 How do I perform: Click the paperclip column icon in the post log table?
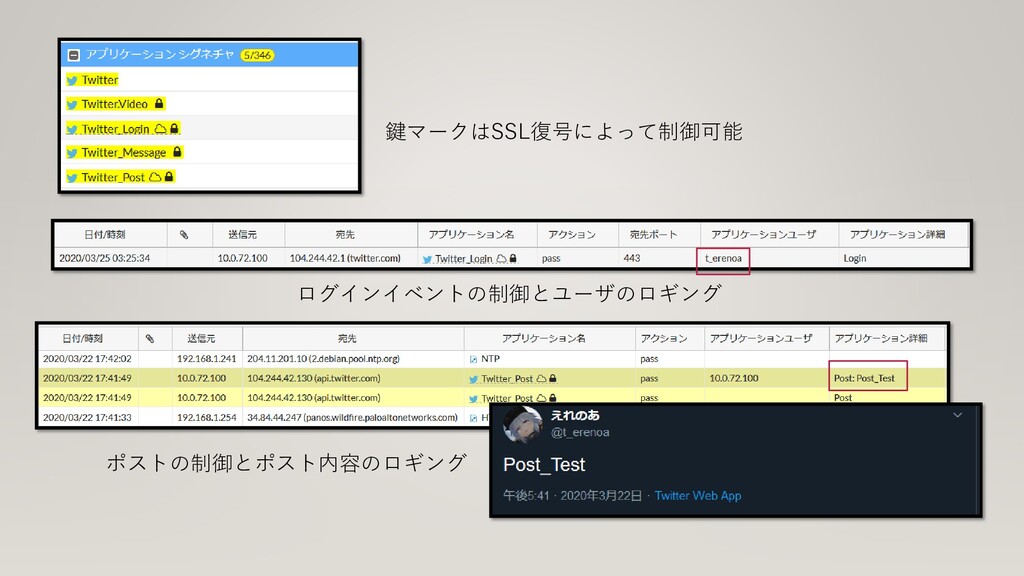click(150, 338)
